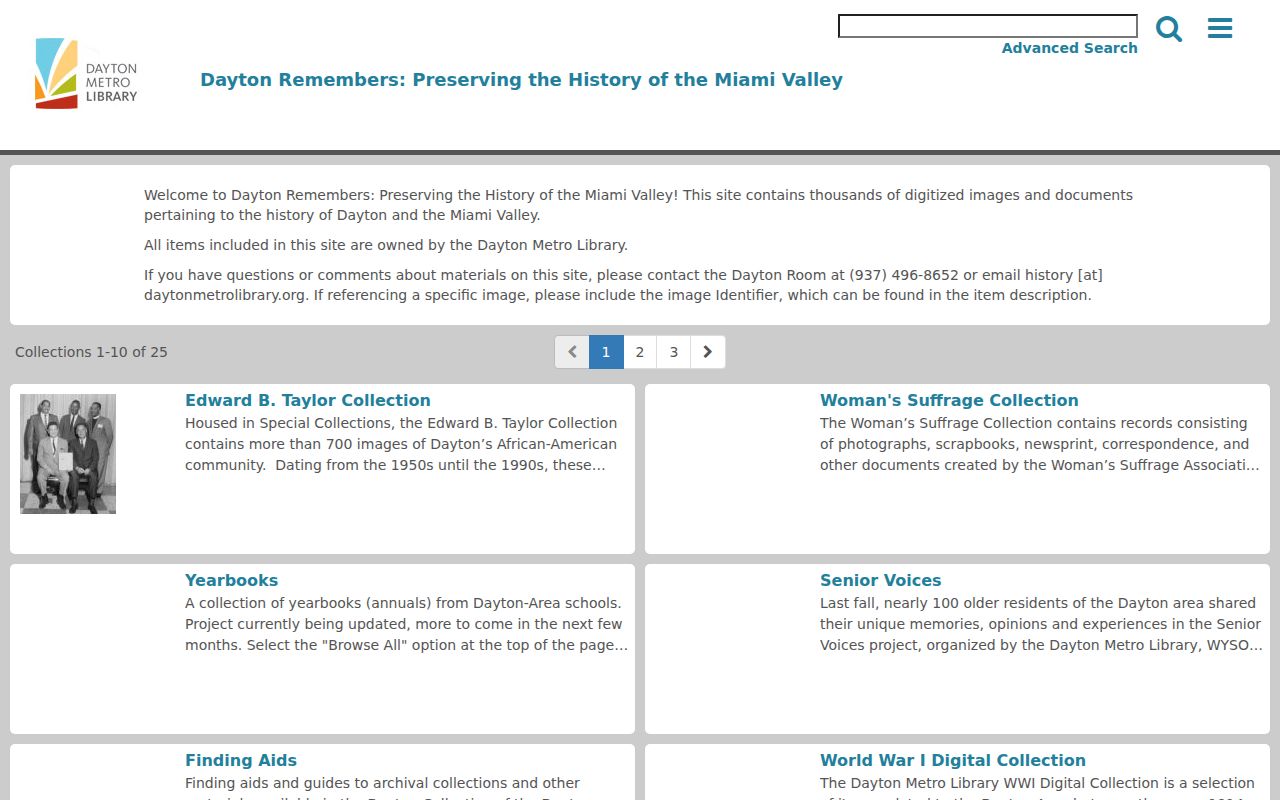The image size is (1280, 800).
Task: Select page 2 in pagination
Action: point(640,352)
